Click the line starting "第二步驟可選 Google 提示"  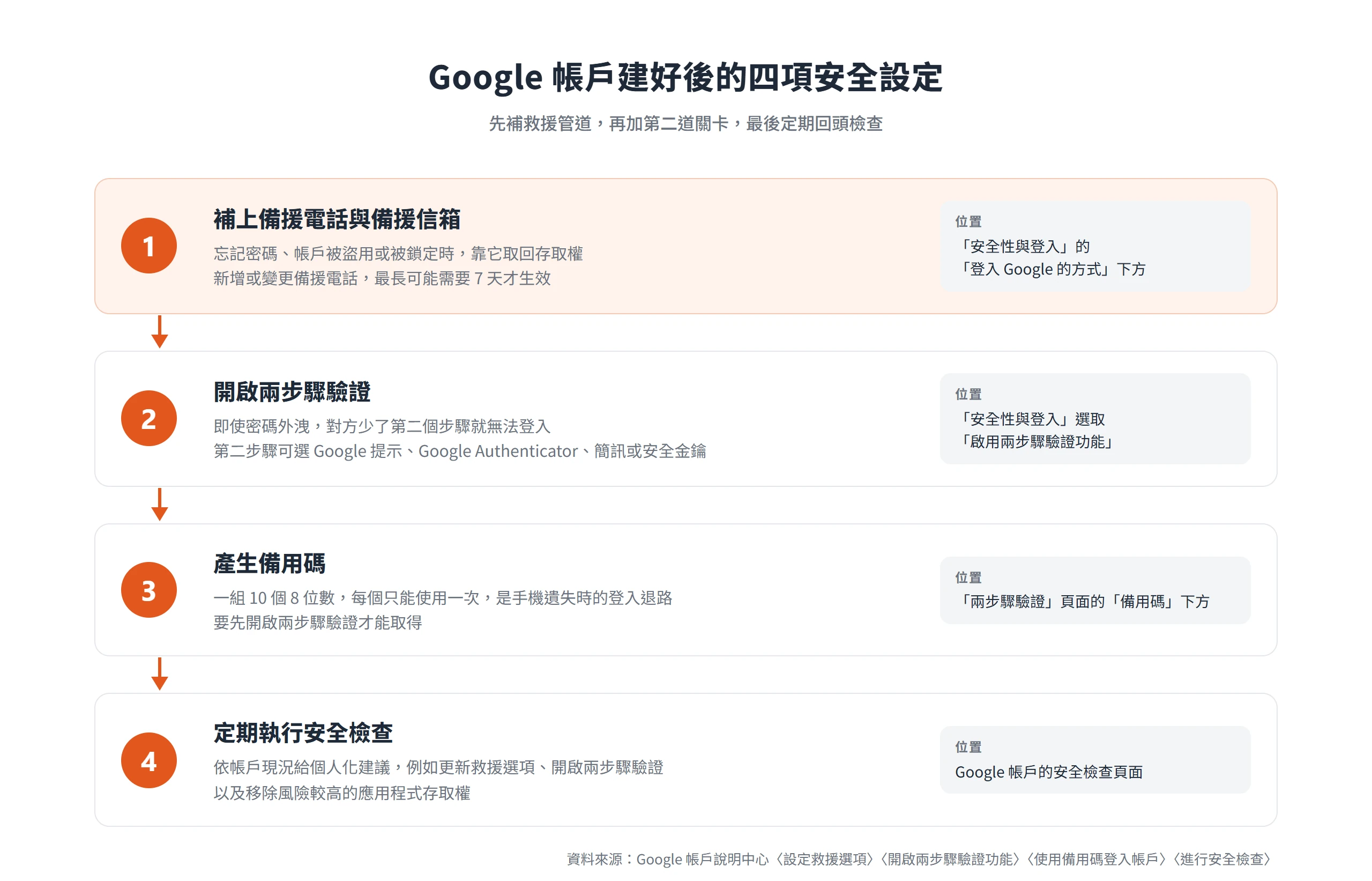pyautogui.click(x=460, y=451)
